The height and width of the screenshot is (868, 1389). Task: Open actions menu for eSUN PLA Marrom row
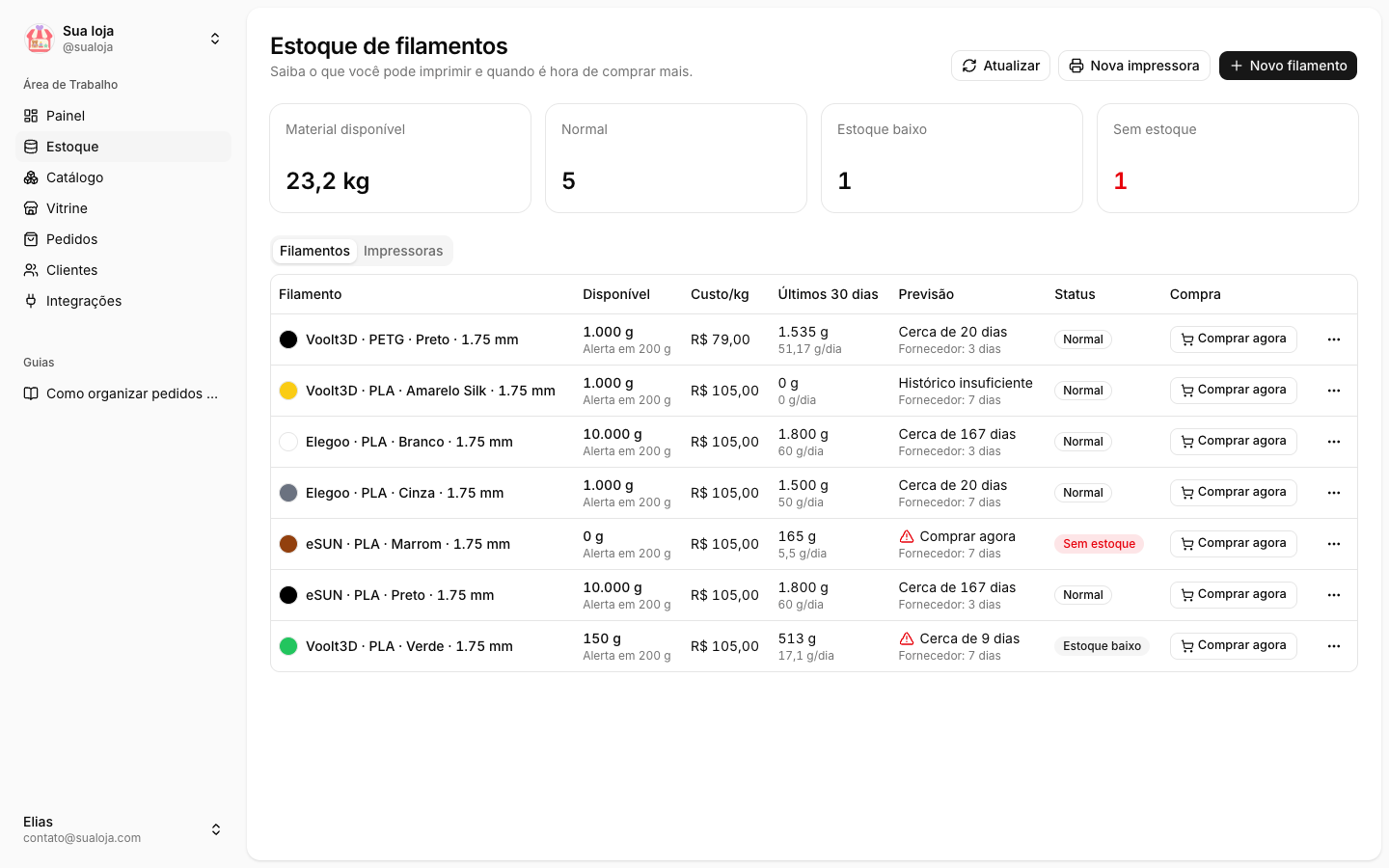1334,544
